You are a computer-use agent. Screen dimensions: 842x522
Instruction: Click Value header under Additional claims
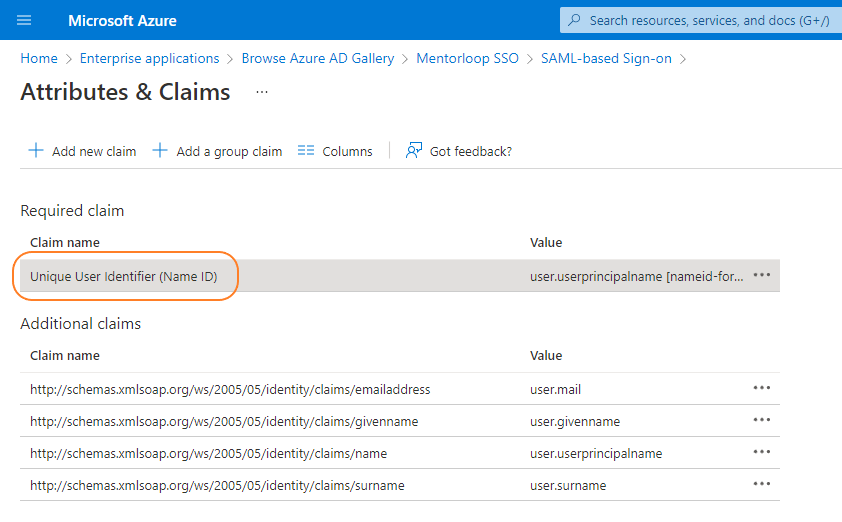[546, 356]
